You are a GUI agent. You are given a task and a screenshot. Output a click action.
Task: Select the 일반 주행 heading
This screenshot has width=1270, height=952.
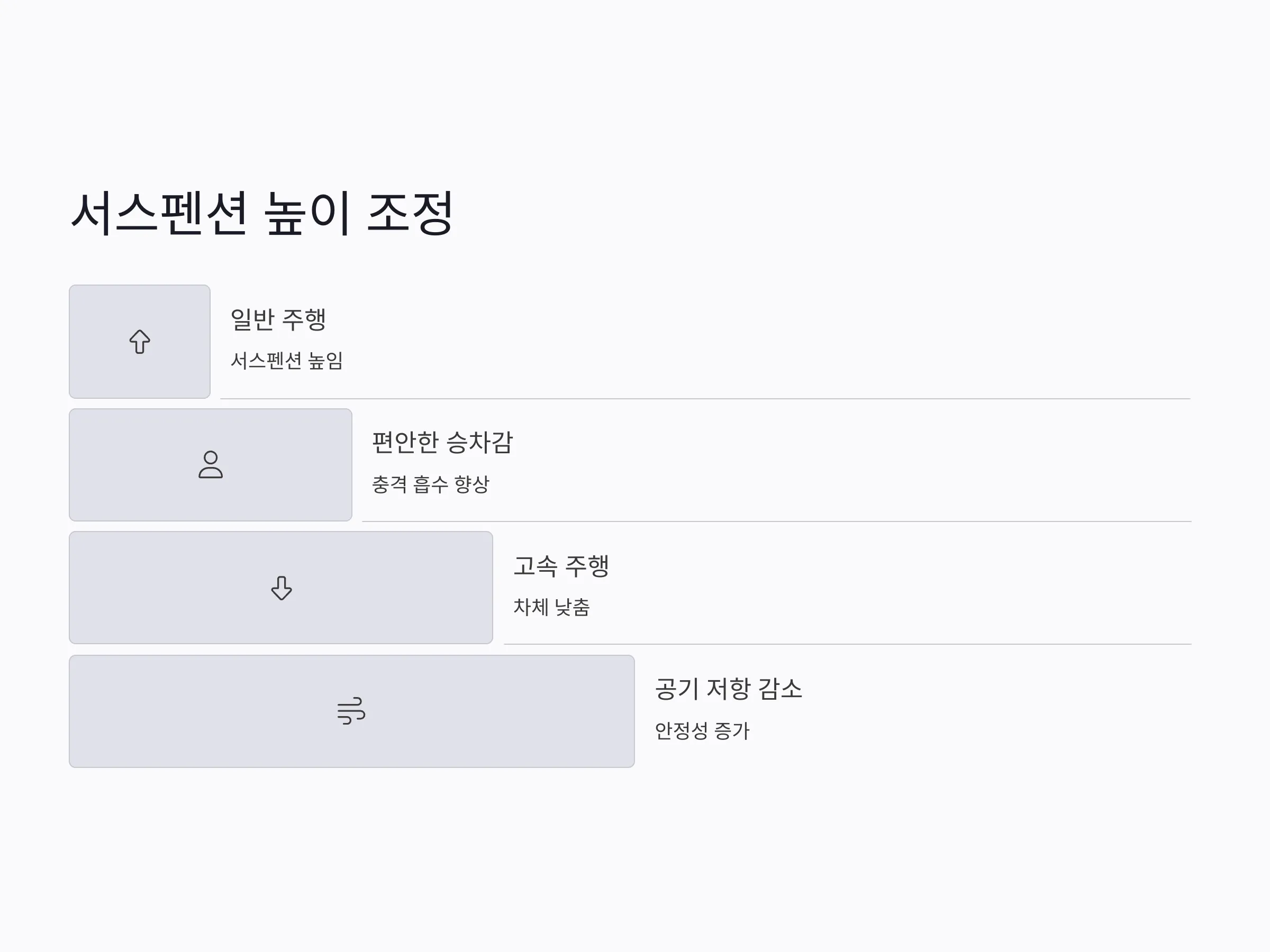[x=278, y=319]
